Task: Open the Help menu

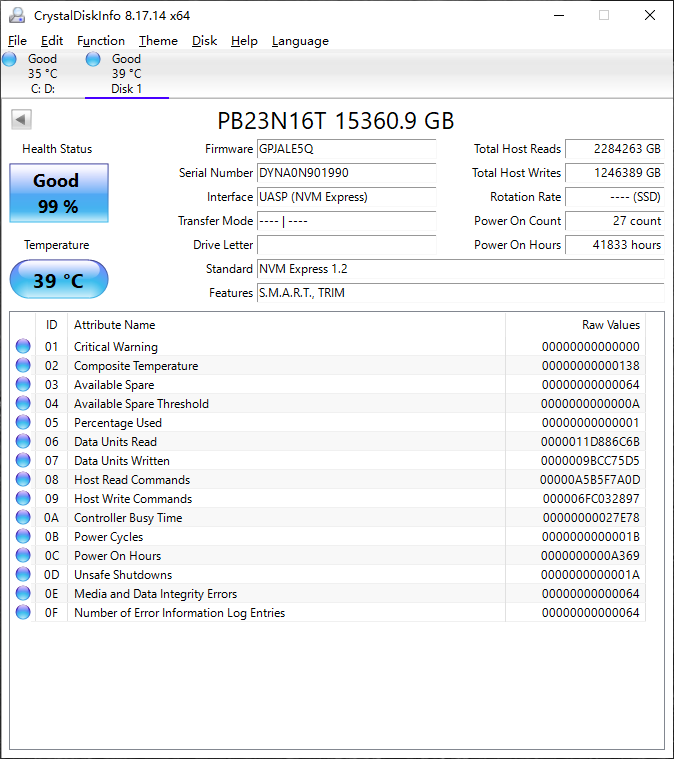Action: point(244,41)
